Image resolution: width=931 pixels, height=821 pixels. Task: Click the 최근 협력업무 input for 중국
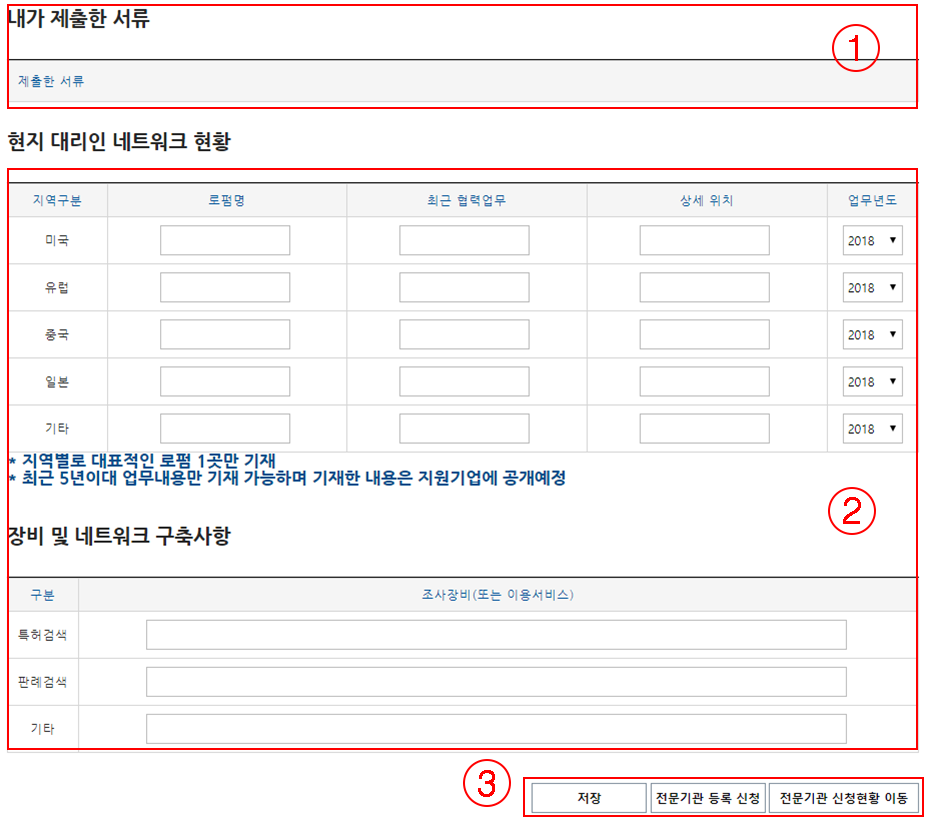pyautogui.click(x=464, y=335)
